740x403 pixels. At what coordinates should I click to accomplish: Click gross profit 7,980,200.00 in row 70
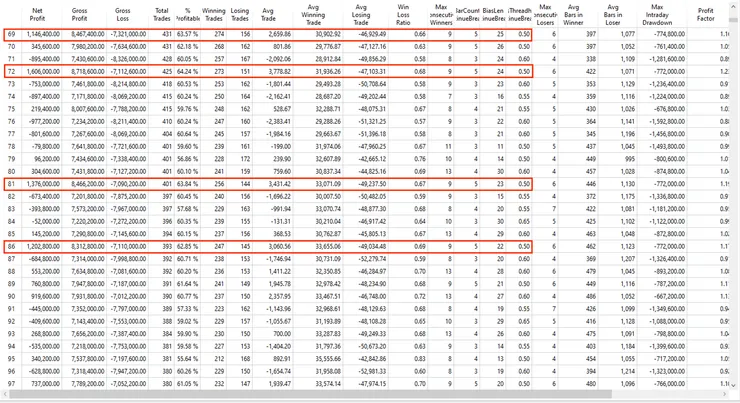pos(88,47)
